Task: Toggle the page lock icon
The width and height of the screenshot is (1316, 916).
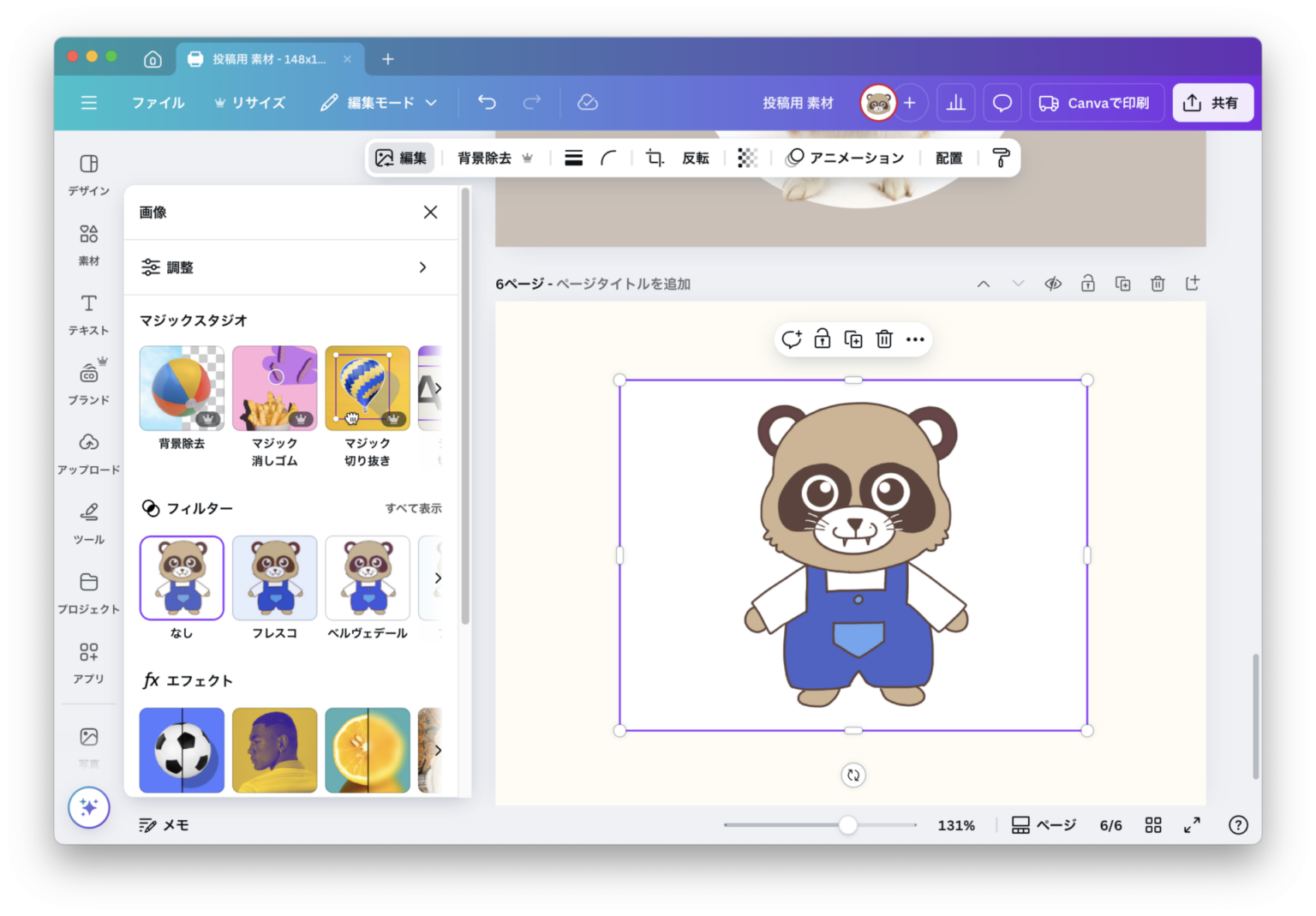Action: click(x=1088, y=283)
